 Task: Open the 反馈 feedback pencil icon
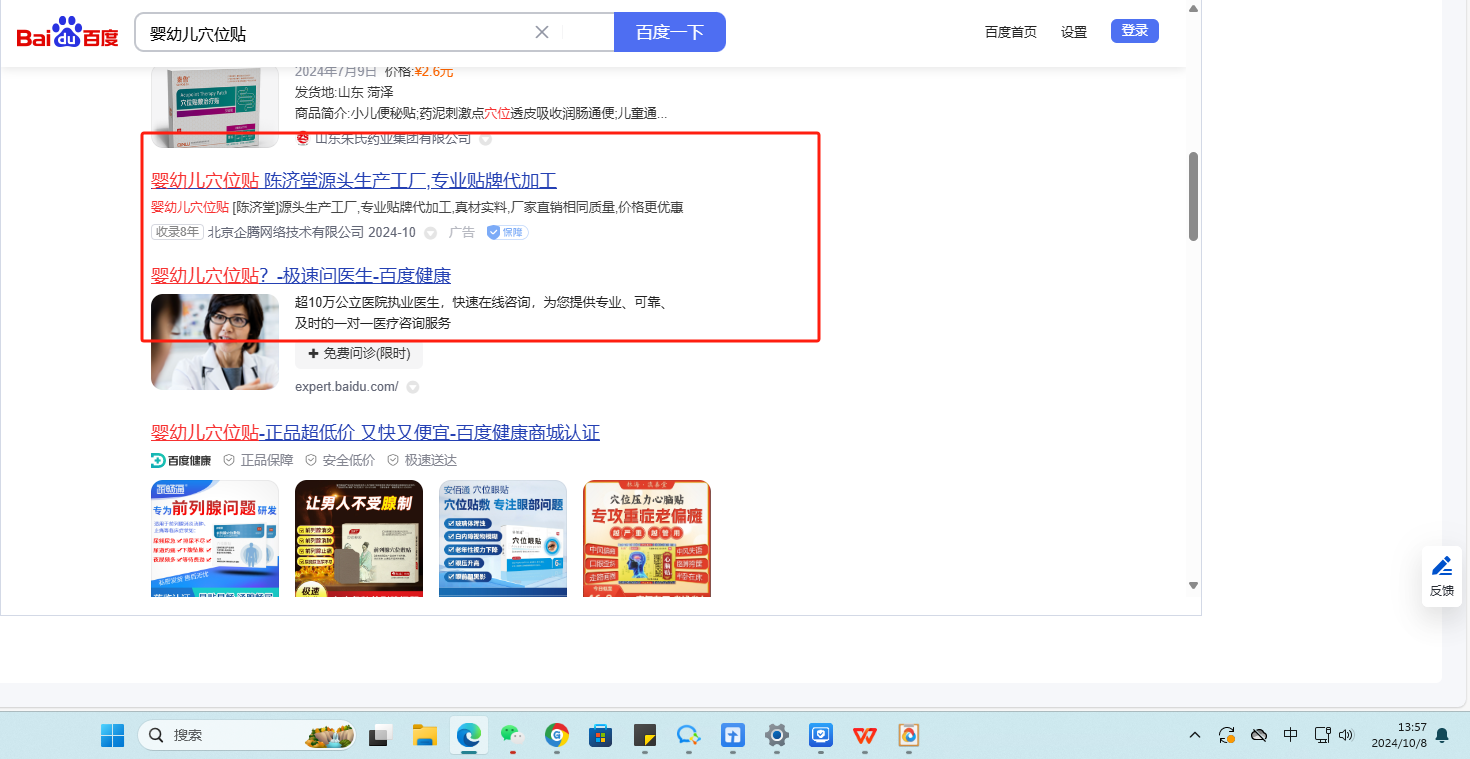[1441, 566]
